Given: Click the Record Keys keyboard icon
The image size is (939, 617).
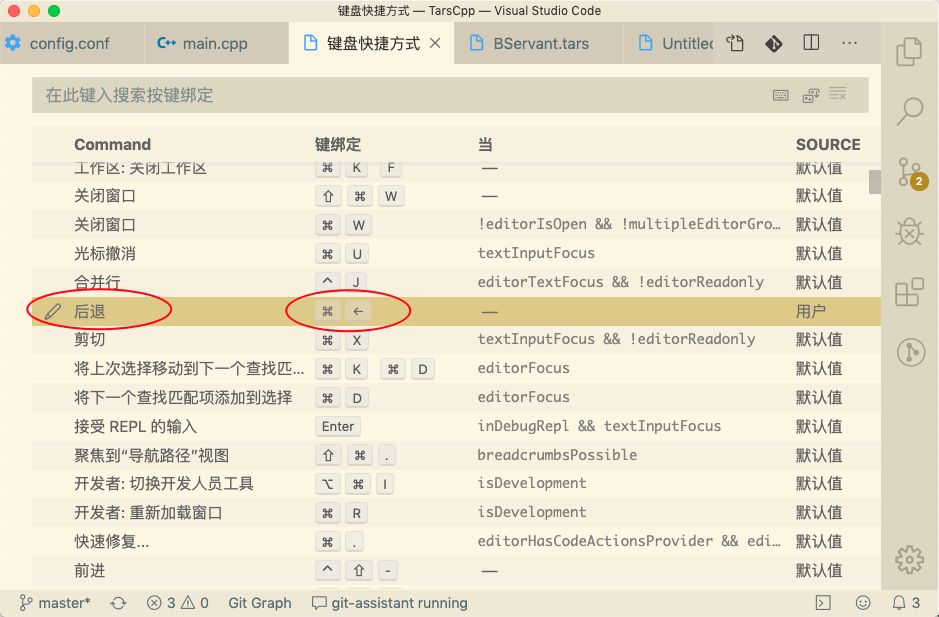Looking at the screenshot, I should coord(780,93).
